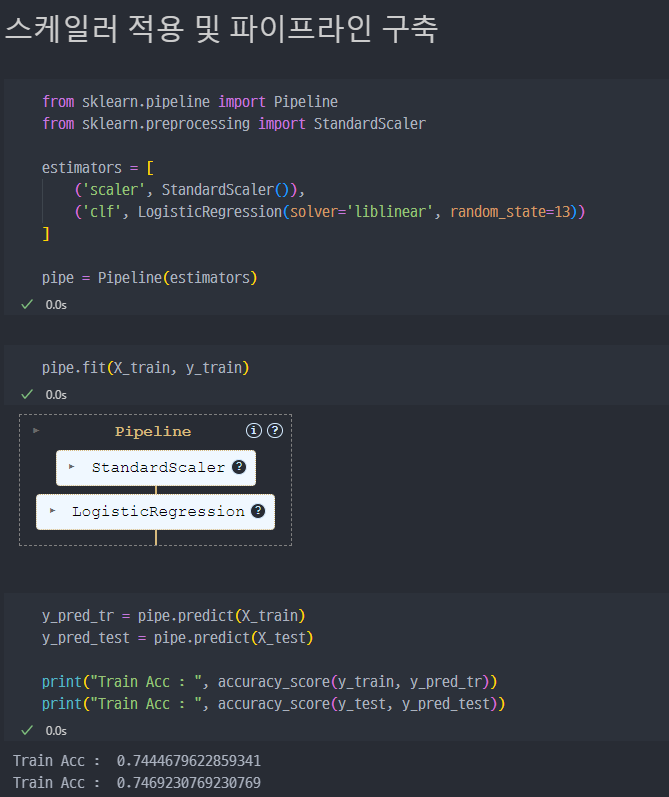The width and height of the screenshot is (669, 797).
Task: Click the 'pipe = Pipeline(estimators)' line
Action: pyautogui.click(x=149, y=278)
